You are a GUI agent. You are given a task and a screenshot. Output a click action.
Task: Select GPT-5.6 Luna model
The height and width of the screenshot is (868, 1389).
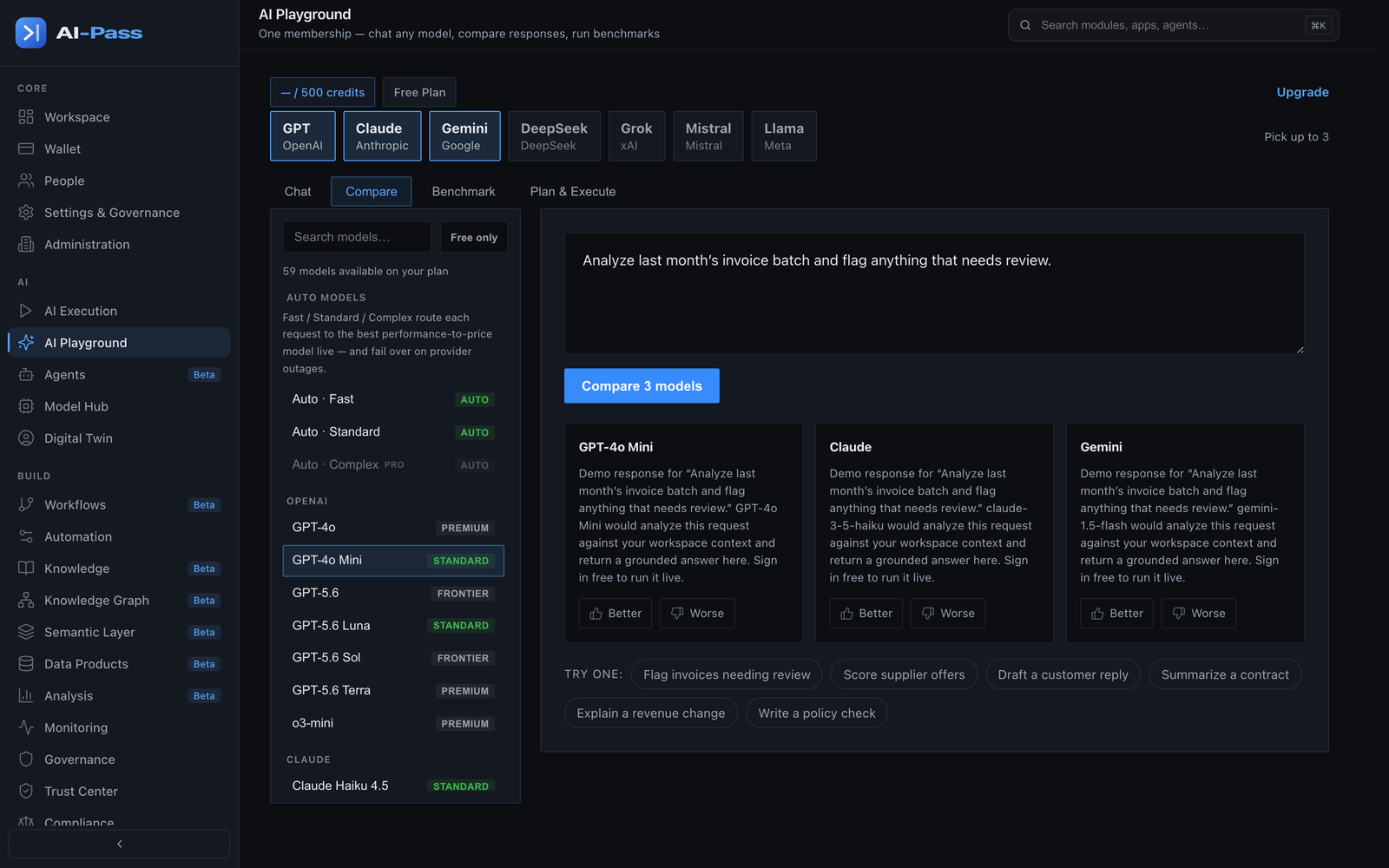[393, 626]
